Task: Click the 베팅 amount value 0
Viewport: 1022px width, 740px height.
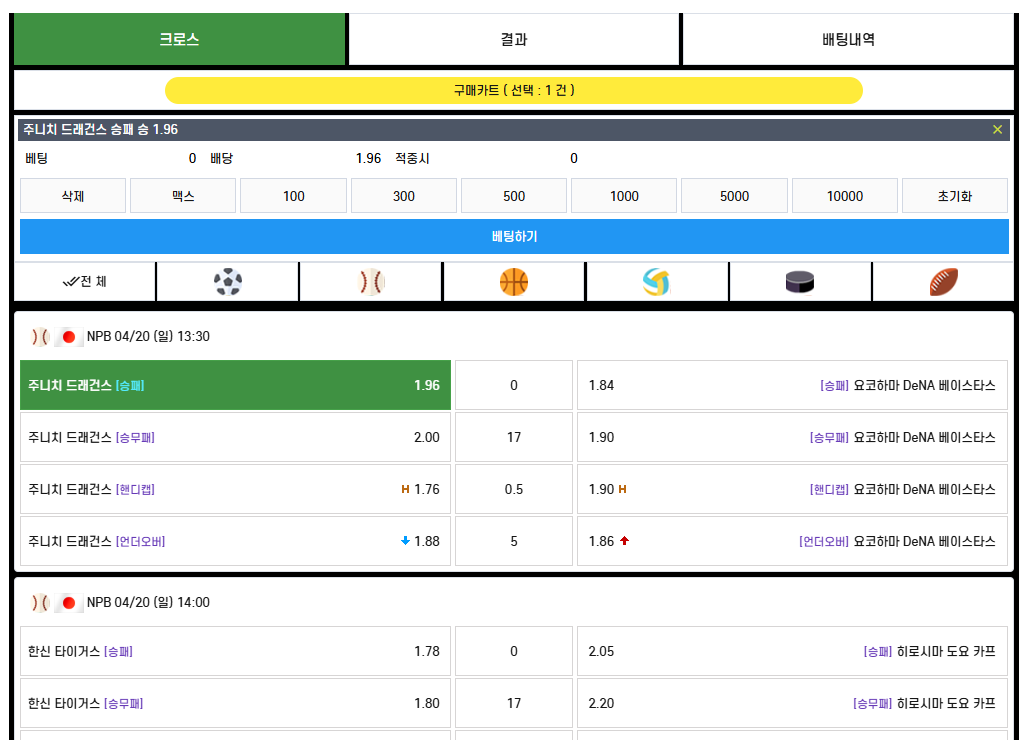Action: (192, 158)
